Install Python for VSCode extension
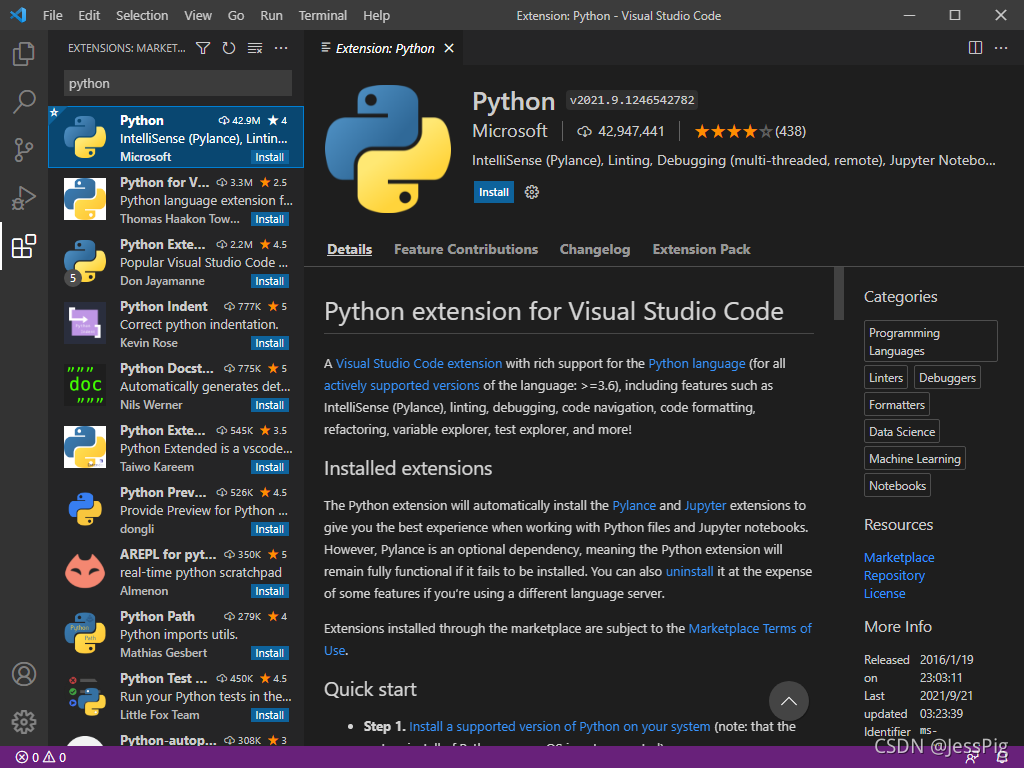The image size is (1024, 768). [x=270, y=219]
